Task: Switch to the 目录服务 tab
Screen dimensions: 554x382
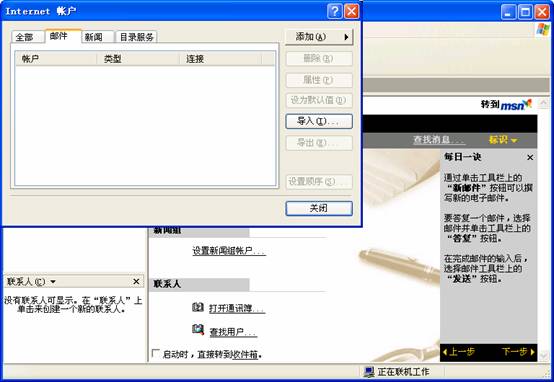Action: [x=136, y=37]
